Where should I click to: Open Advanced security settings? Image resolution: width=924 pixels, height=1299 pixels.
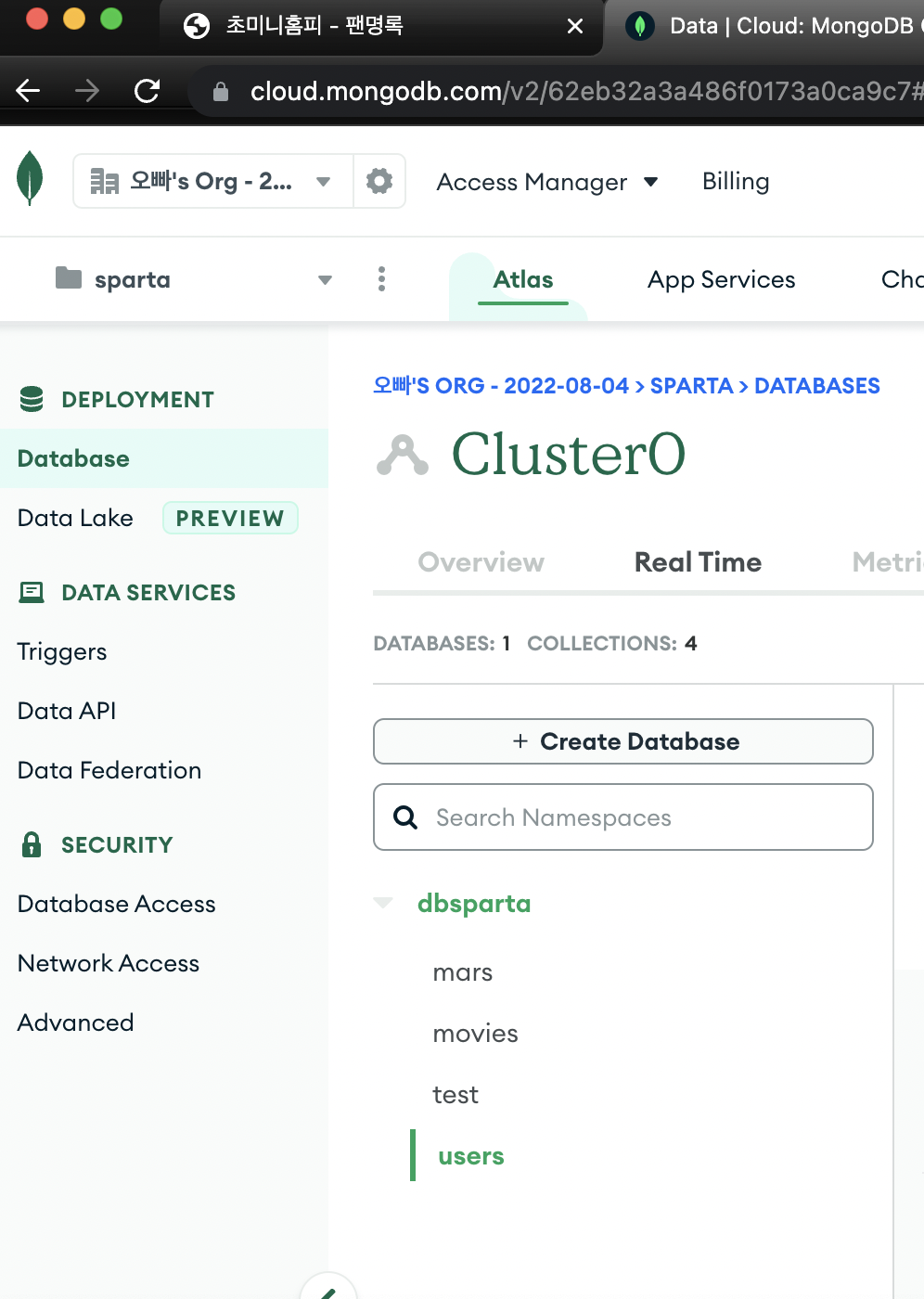(75, 1022)
